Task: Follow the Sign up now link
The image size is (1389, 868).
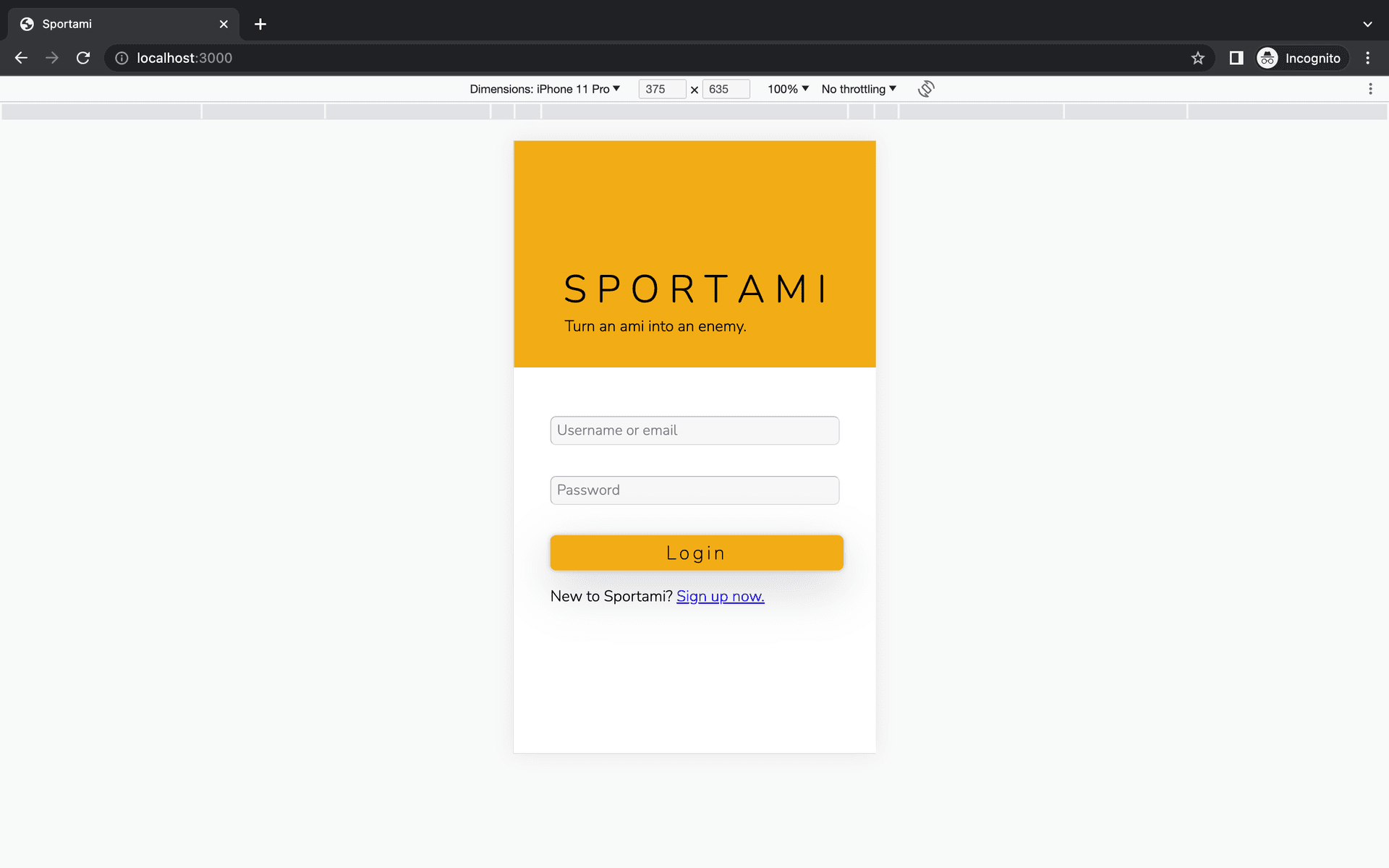Action: tap(720, 596)
